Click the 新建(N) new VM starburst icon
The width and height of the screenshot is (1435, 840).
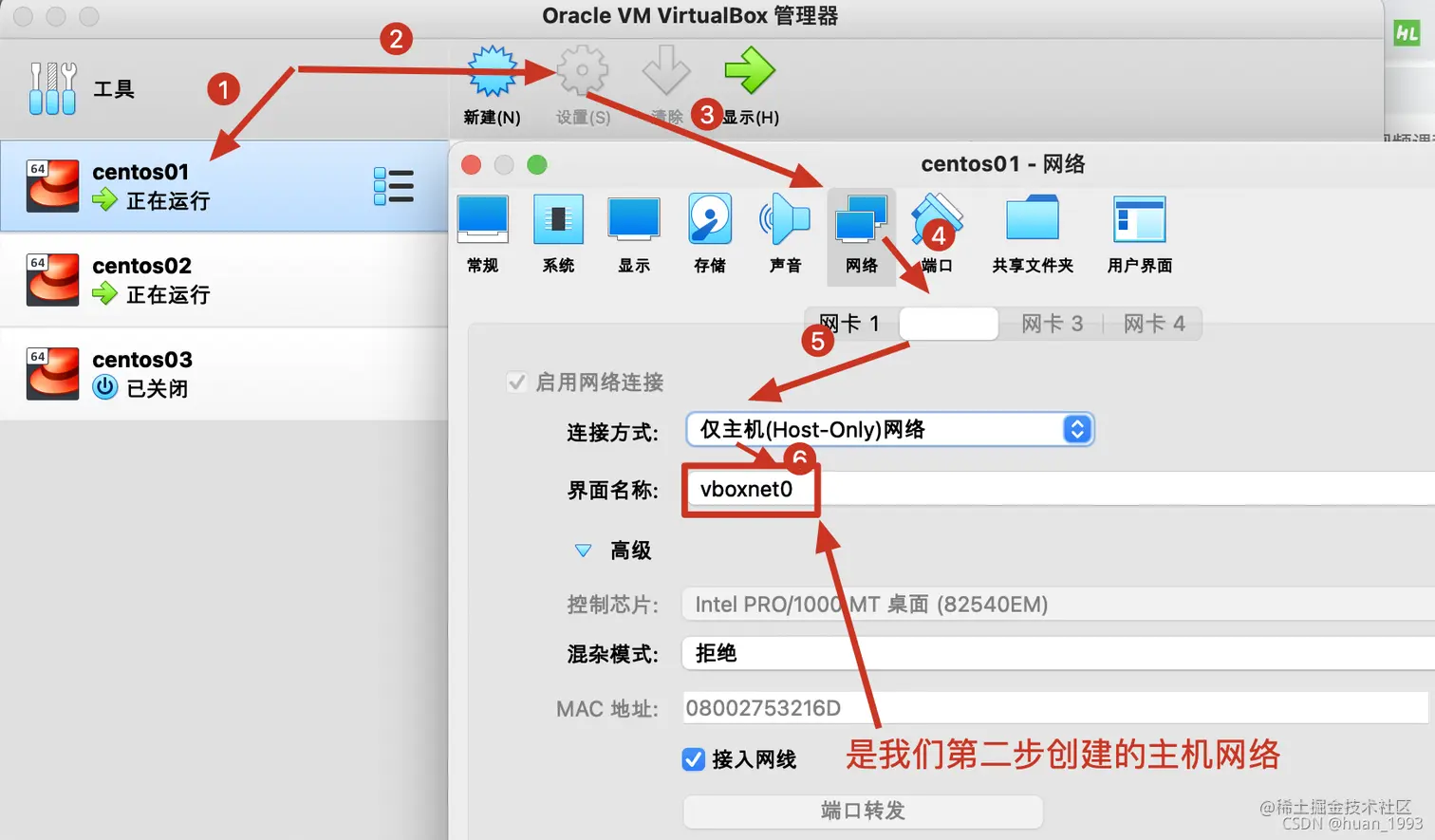coord(493,71)
